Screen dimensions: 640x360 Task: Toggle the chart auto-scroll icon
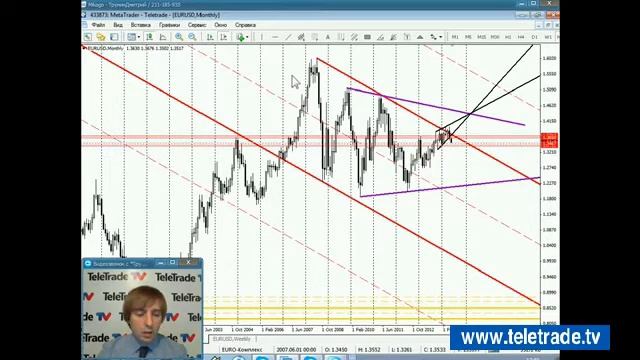pyautogui.click(x=210, y=37)
